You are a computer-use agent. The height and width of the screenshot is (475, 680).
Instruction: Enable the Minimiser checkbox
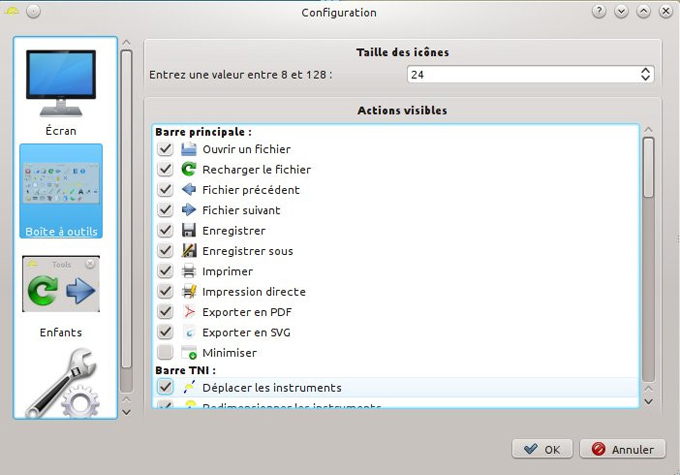pyautogui.click(x=166, y=353)
